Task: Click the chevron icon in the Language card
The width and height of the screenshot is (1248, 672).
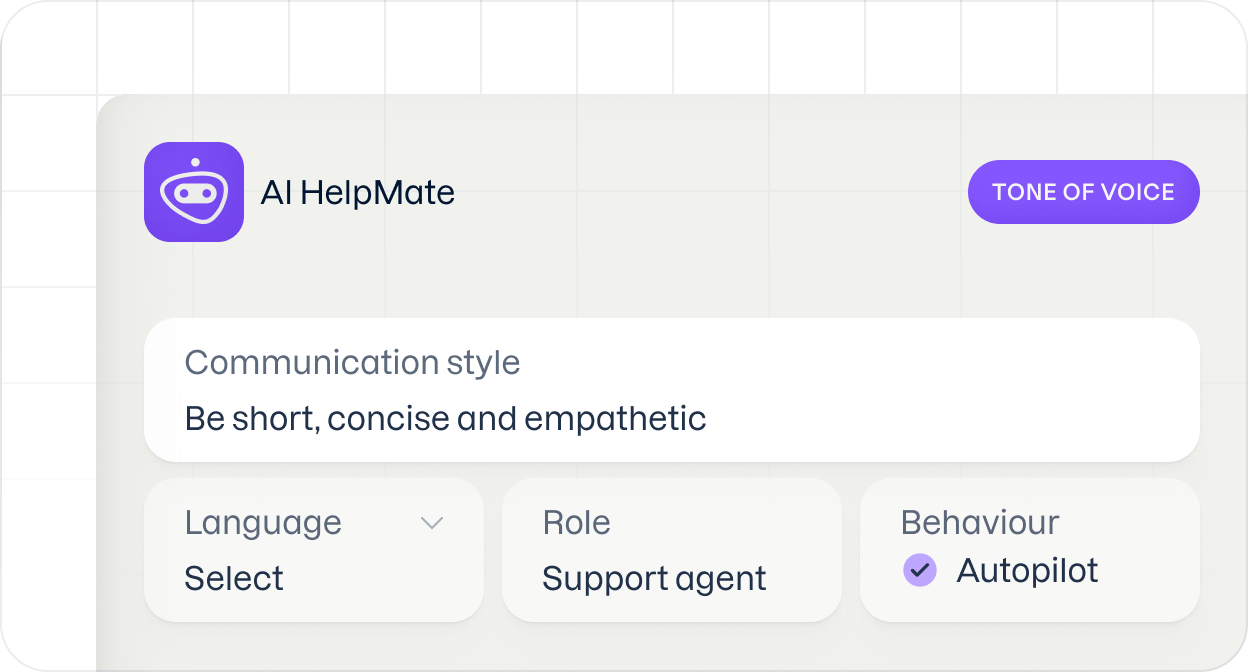Action: pyautogui.click(x=431, y=522)
